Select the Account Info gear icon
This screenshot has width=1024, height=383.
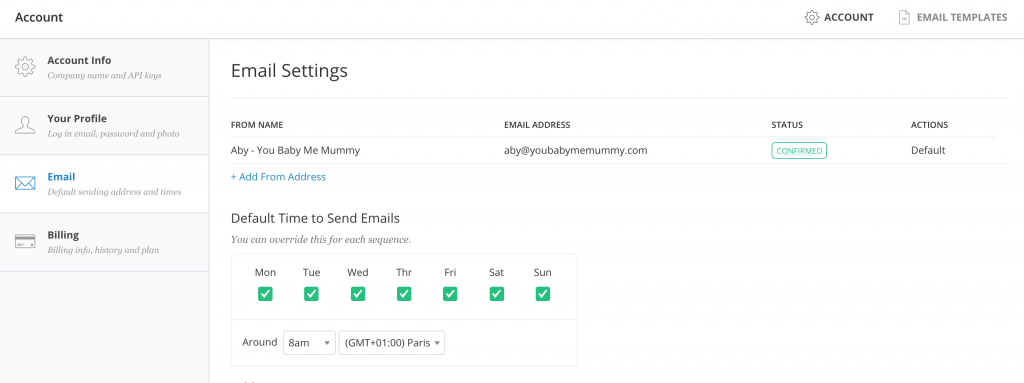click(x=25, y=67)
